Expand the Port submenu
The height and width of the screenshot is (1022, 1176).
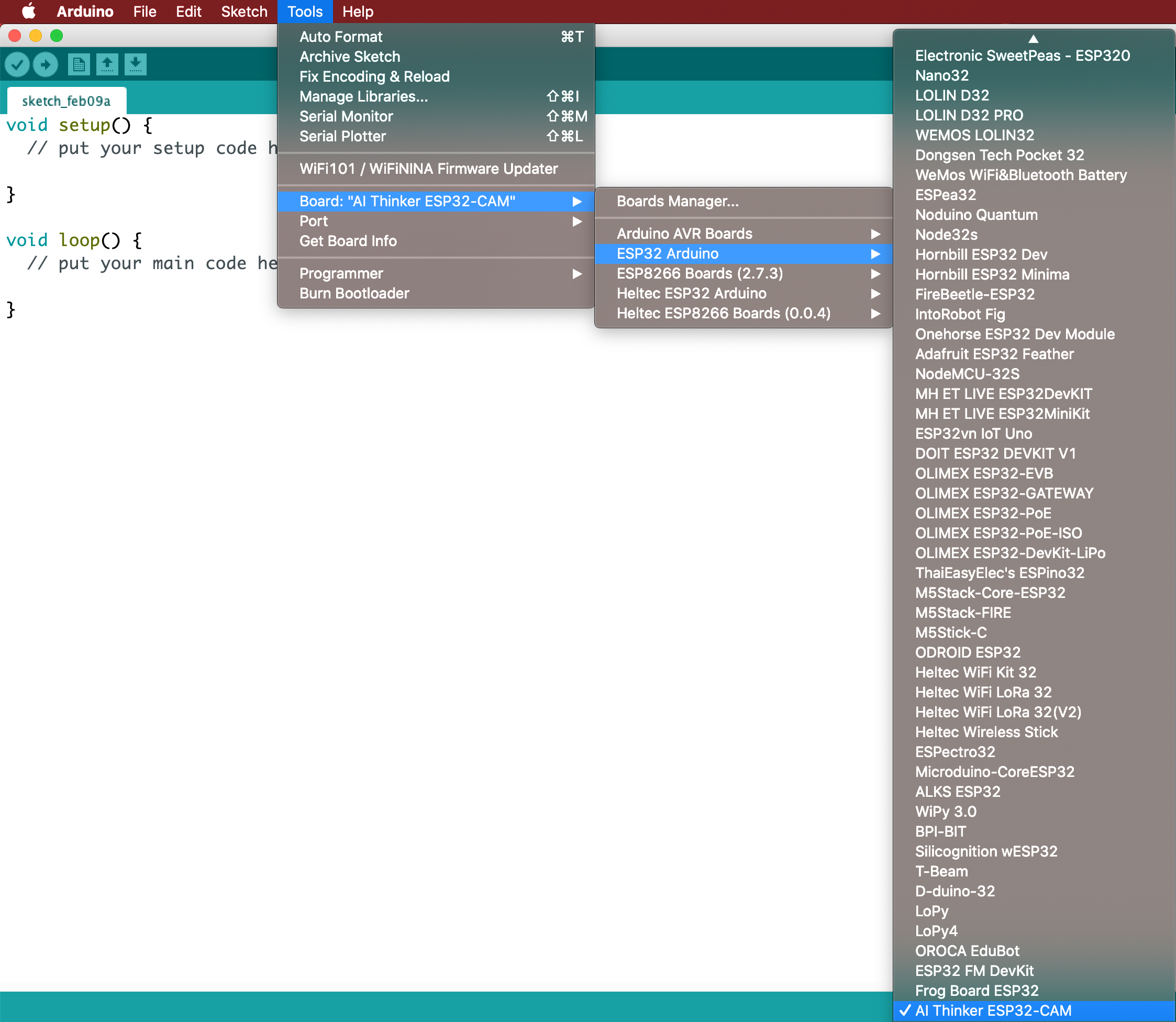point(436,221)
